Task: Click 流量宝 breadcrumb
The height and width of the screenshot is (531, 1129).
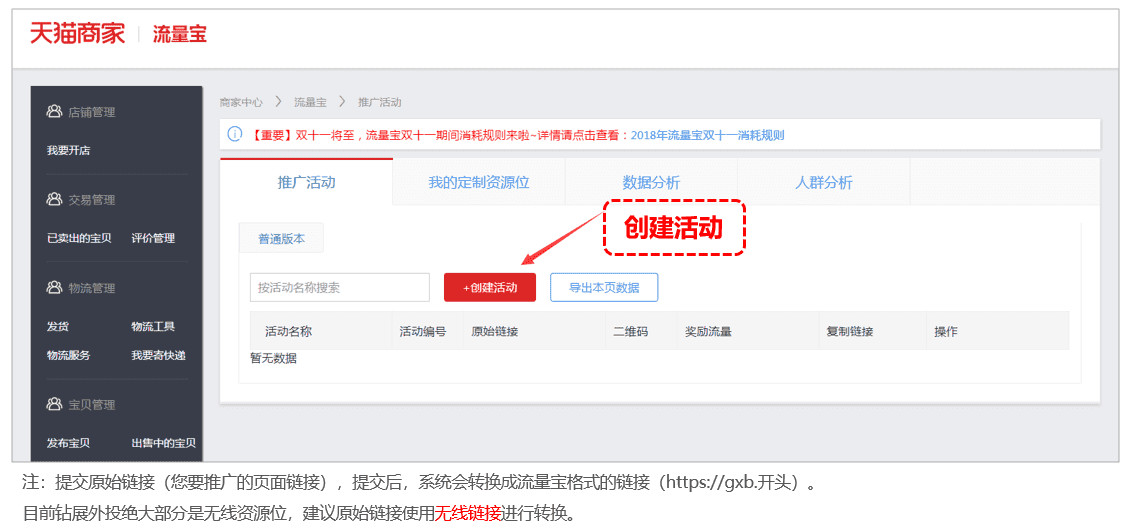Action: [x=310, y=102]
